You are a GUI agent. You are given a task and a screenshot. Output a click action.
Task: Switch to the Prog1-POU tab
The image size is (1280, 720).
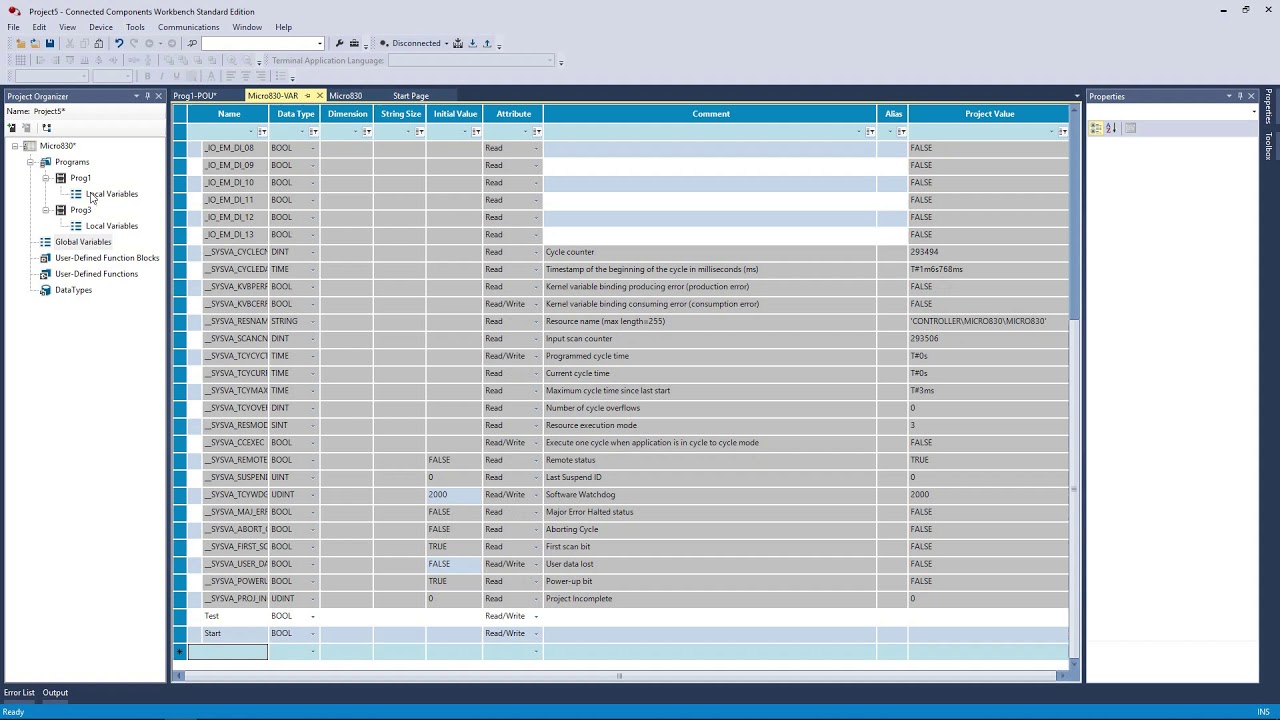click(x=194, y=96)
